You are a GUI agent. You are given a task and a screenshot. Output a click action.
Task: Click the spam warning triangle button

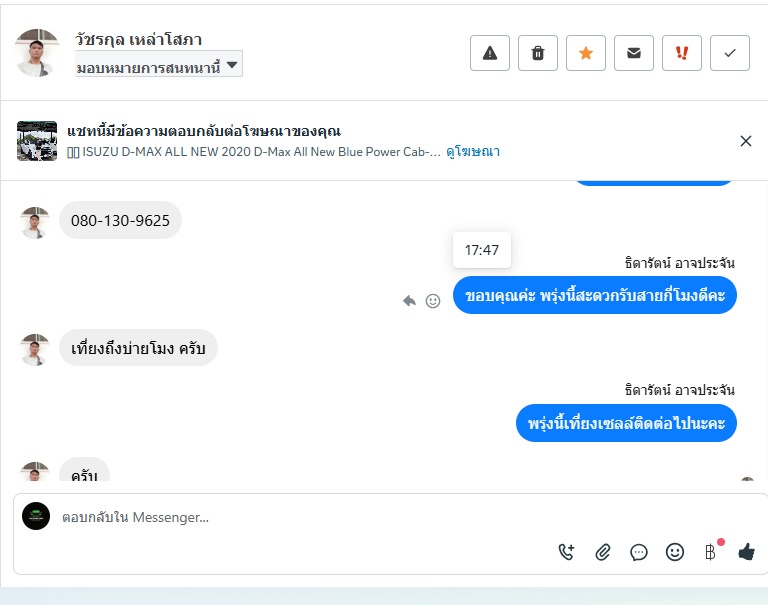tap(490, 53)
